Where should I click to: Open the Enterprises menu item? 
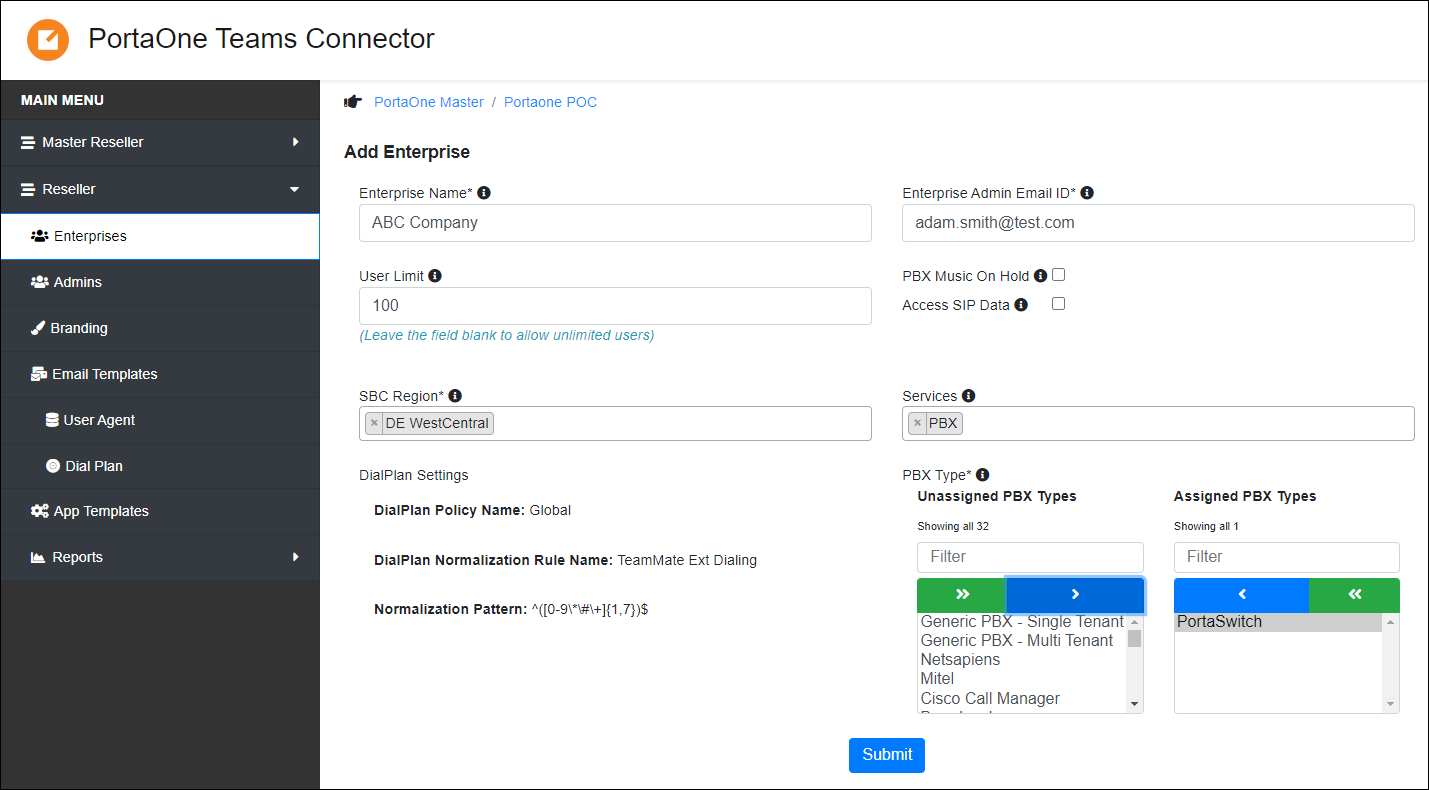pos(160,236)
